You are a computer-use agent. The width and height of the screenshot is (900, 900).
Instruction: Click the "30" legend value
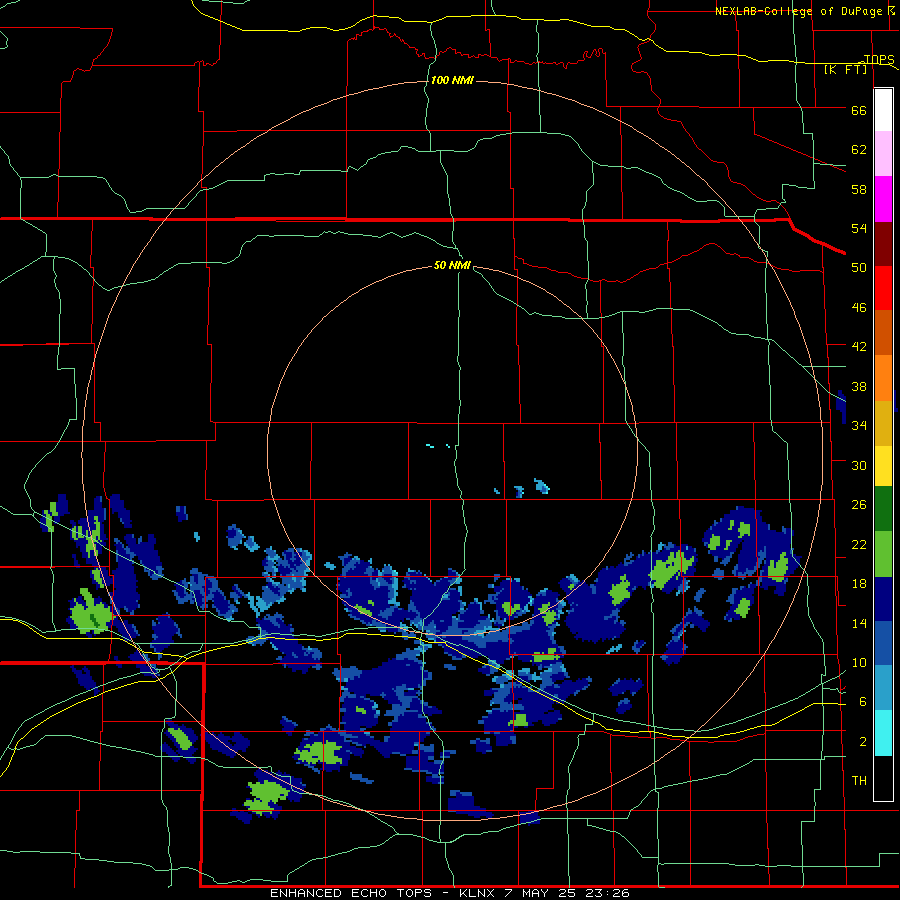[859, 465]
